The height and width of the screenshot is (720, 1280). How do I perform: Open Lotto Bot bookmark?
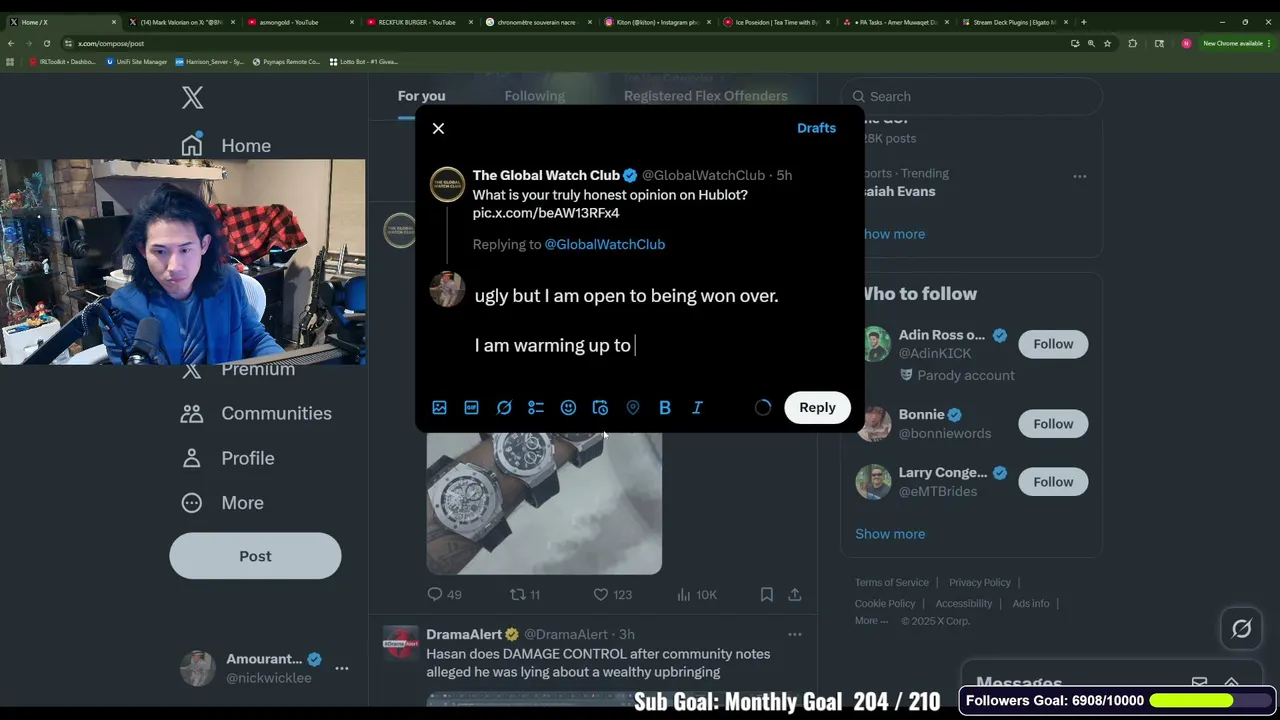point(363,62)
